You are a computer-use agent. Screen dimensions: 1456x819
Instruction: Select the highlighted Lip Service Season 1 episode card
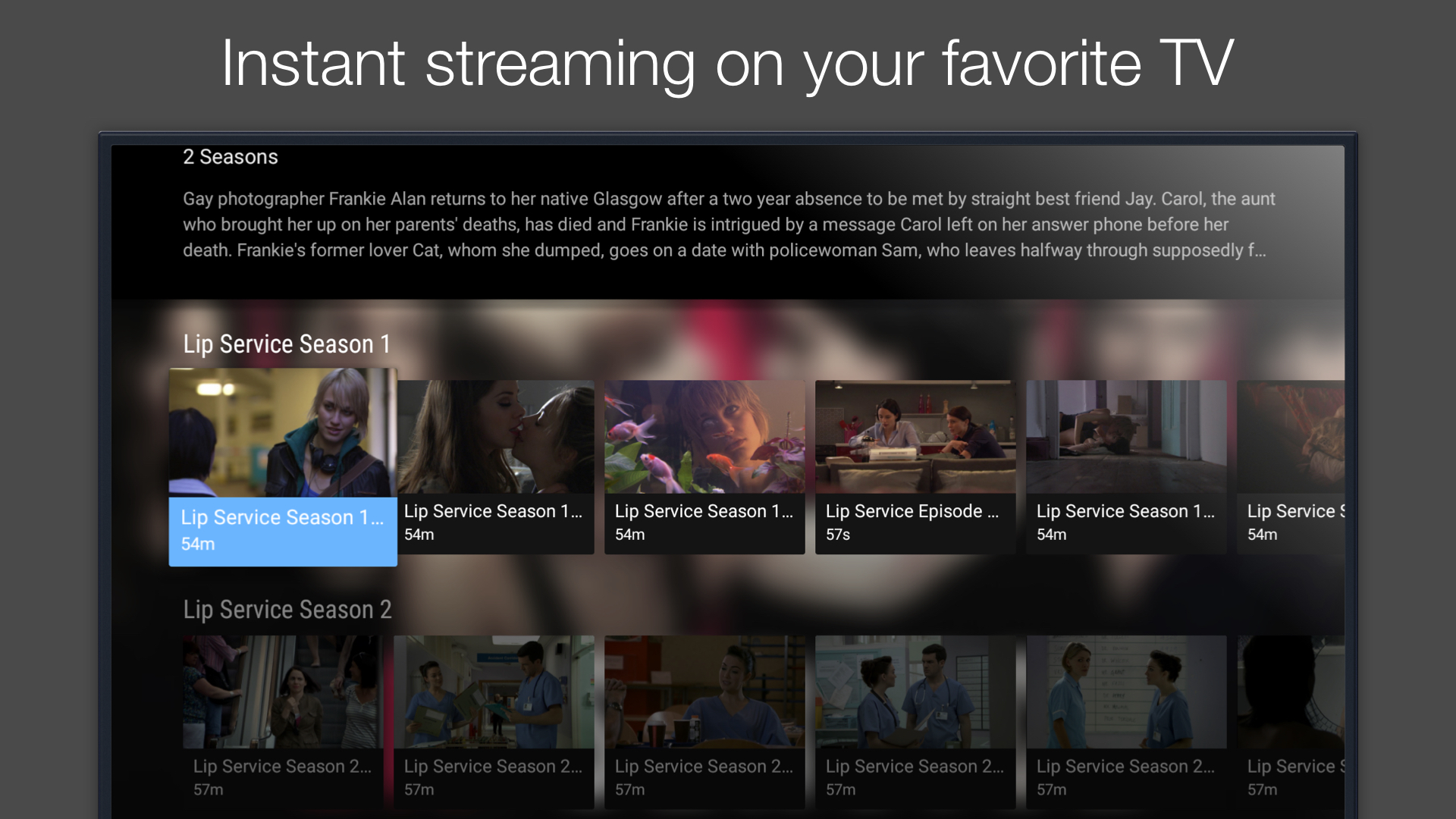tap(283, 467)
